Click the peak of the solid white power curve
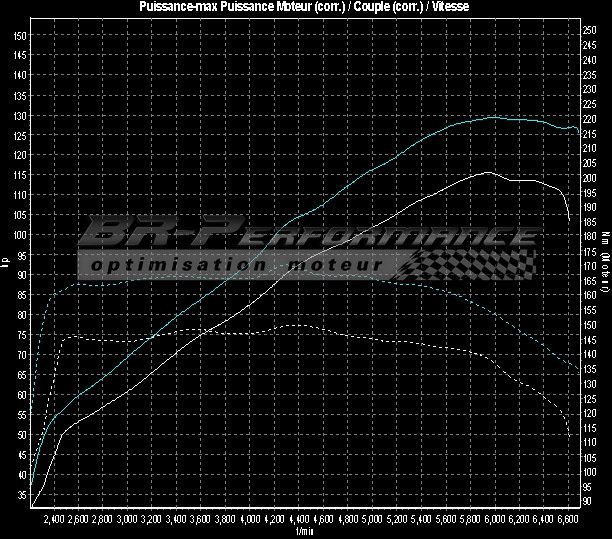 point(486,172)
